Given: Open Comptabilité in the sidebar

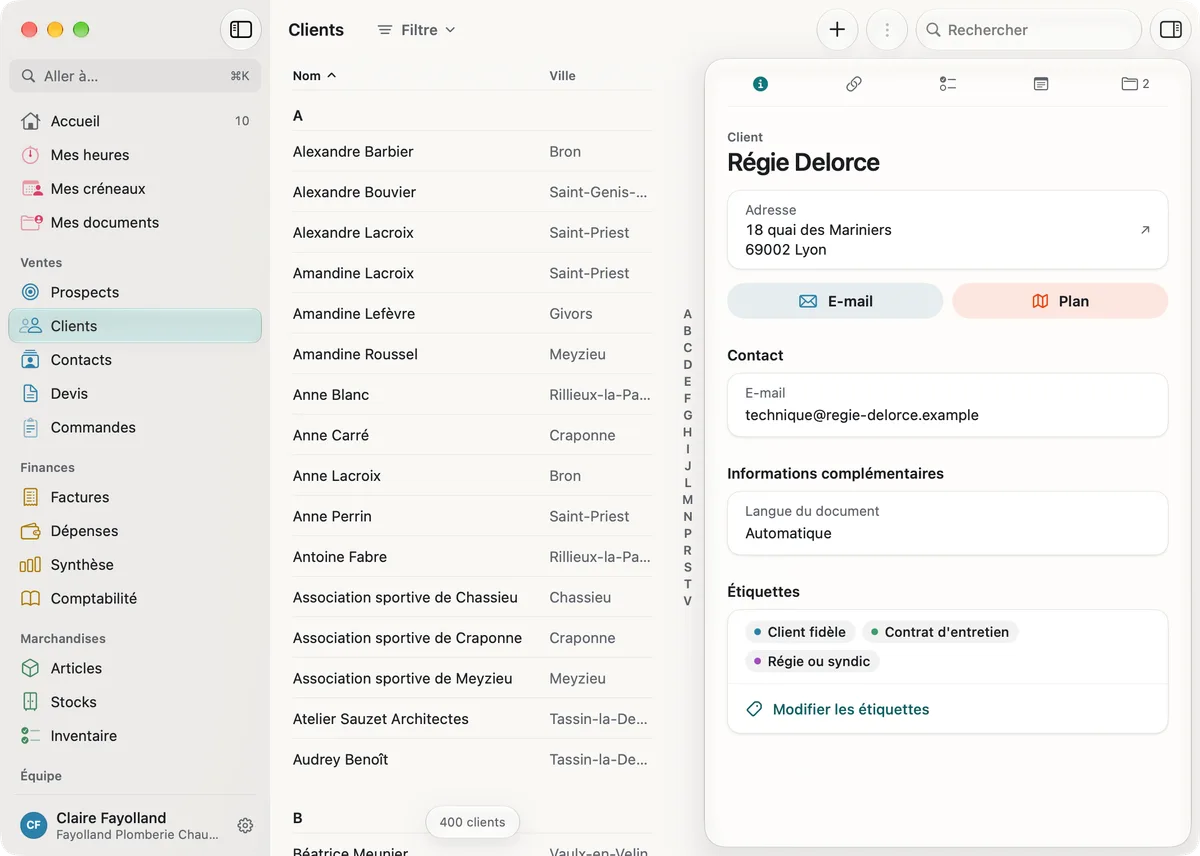Looking at the screenshot, I should (135, 598).
